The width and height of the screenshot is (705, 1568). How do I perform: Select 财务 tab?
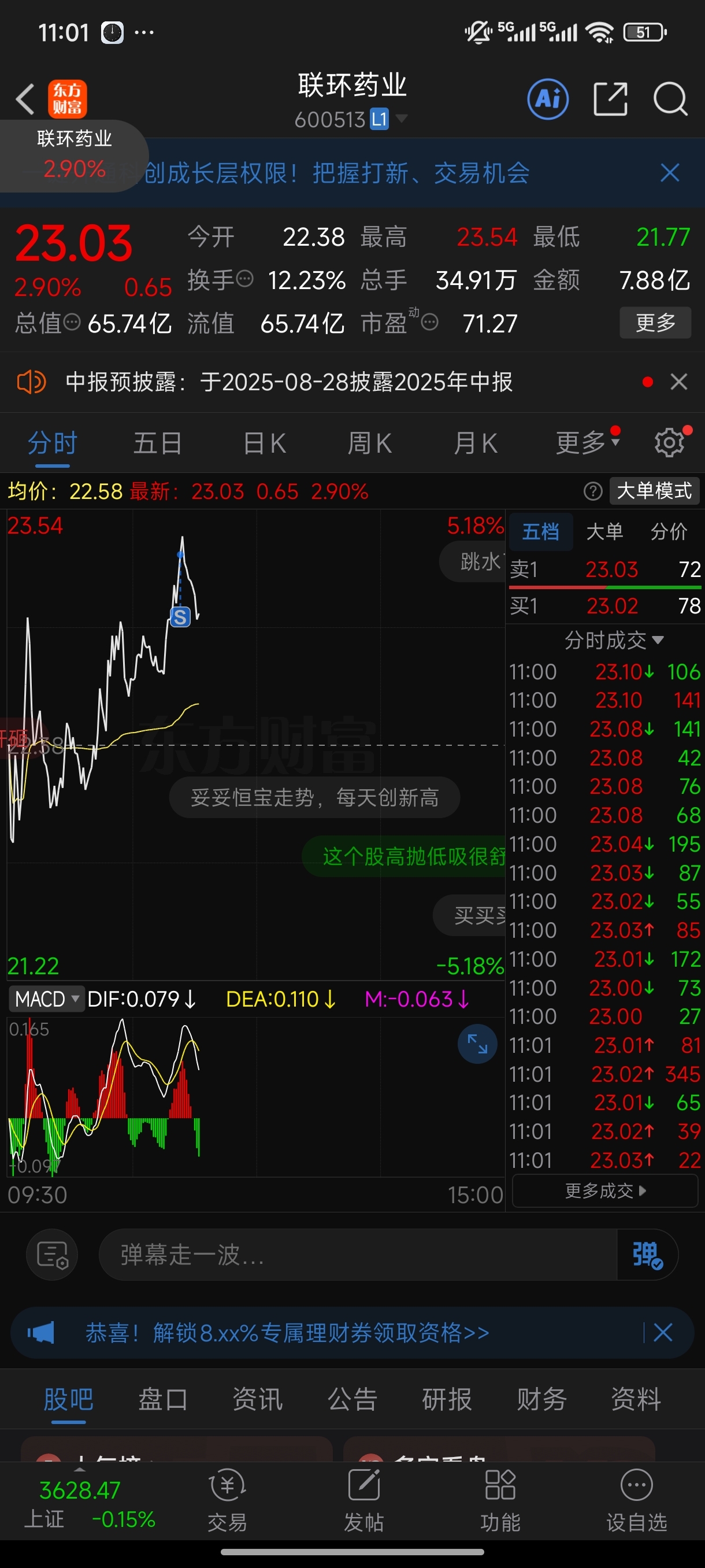point(541,1399)
